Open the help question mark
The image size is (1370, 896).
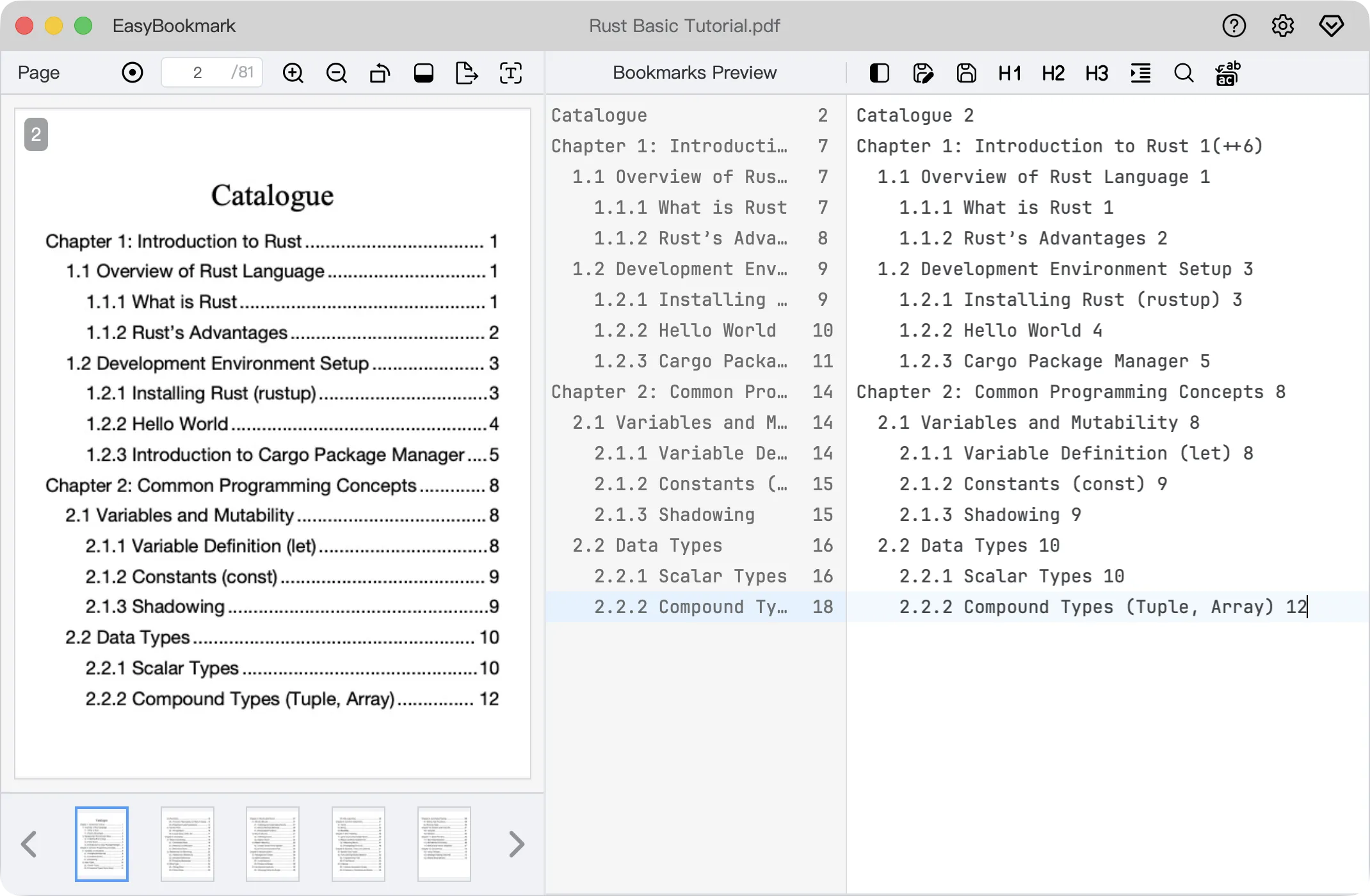click(x=1234, y=26)
